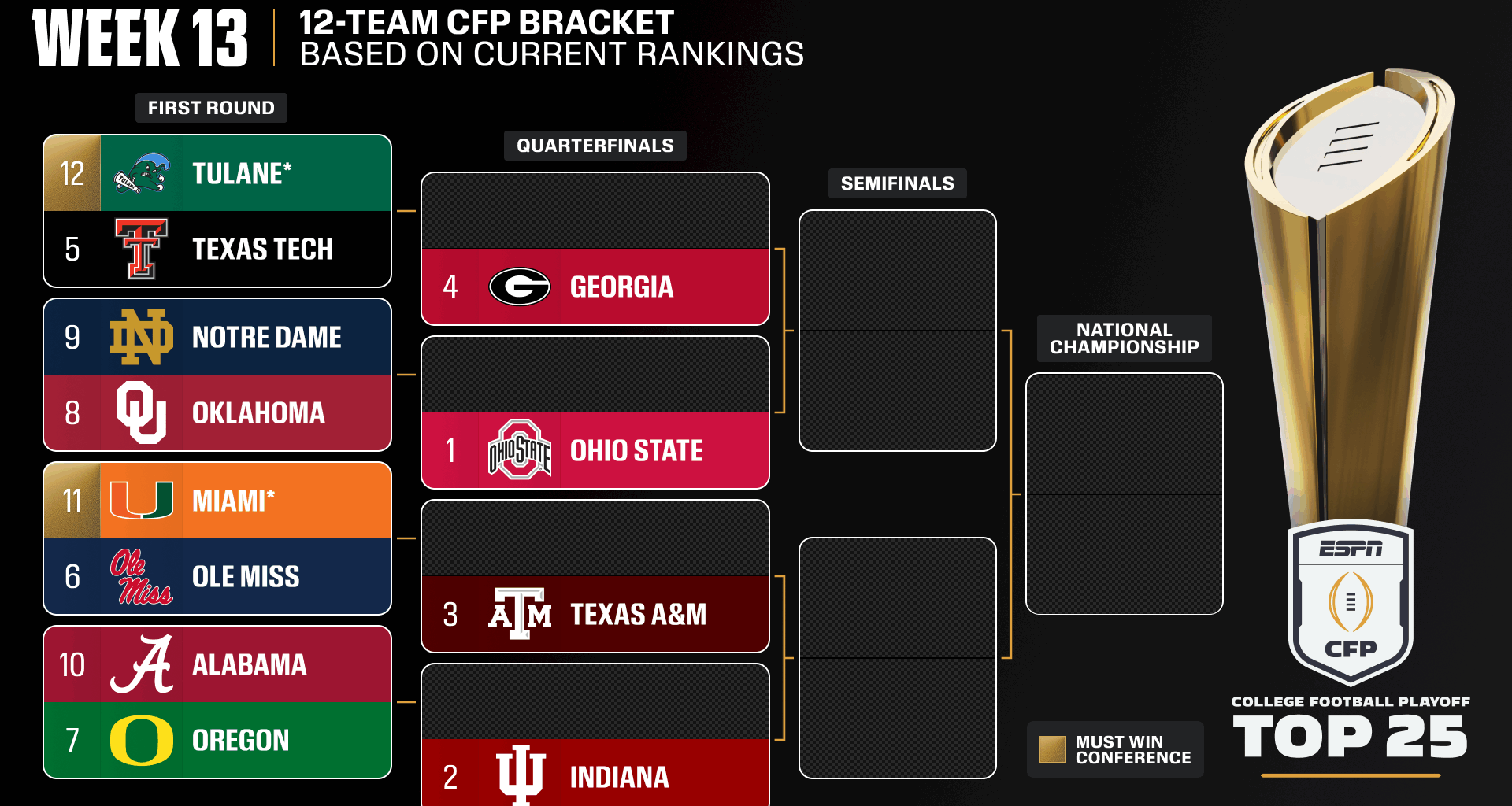This screenshot has height=806, width=1512.
Task: Click the Georgia G logo
Action: click(x=520, y=287)
